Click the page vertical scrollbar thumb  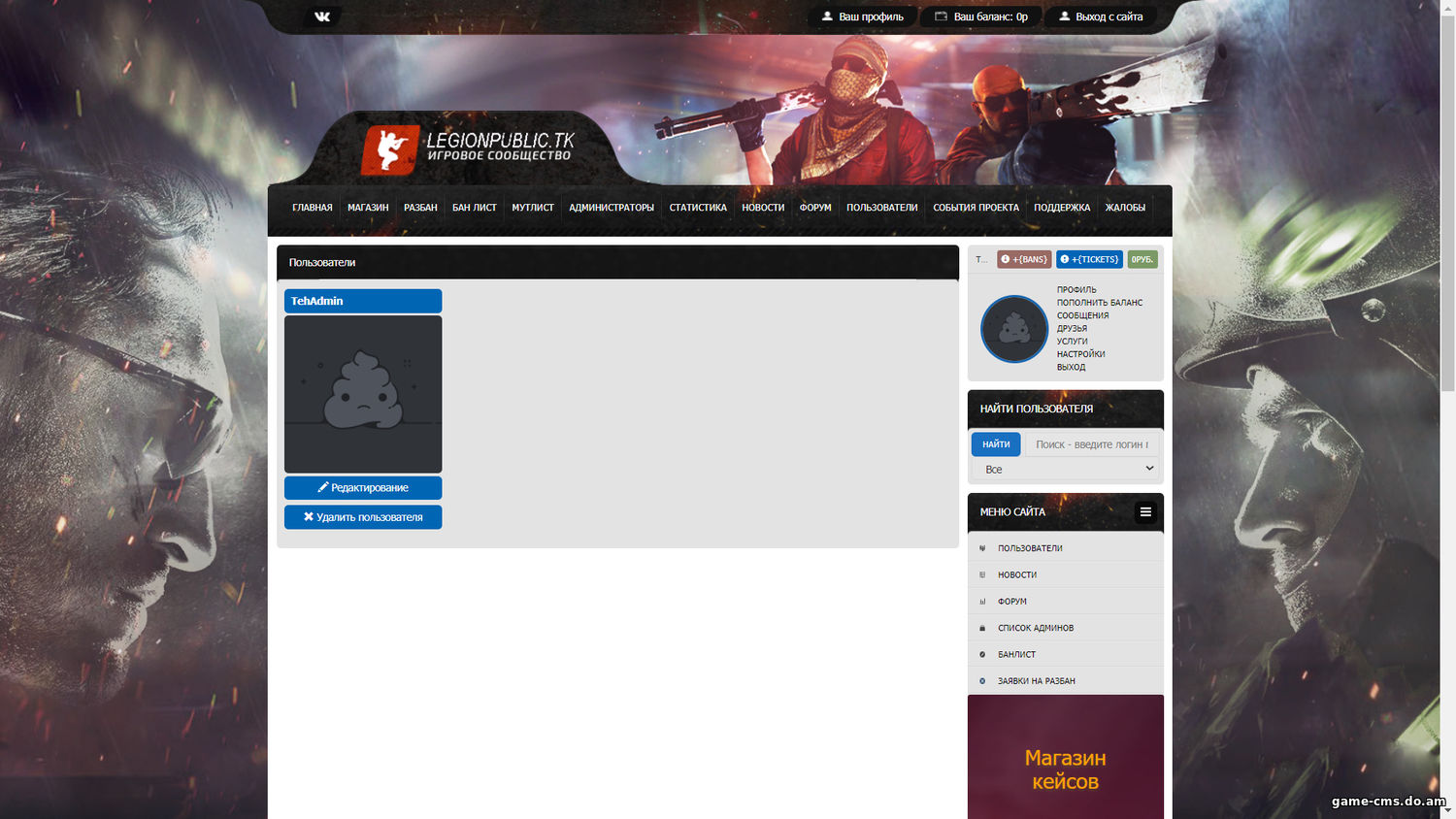tap(1447, 204)
